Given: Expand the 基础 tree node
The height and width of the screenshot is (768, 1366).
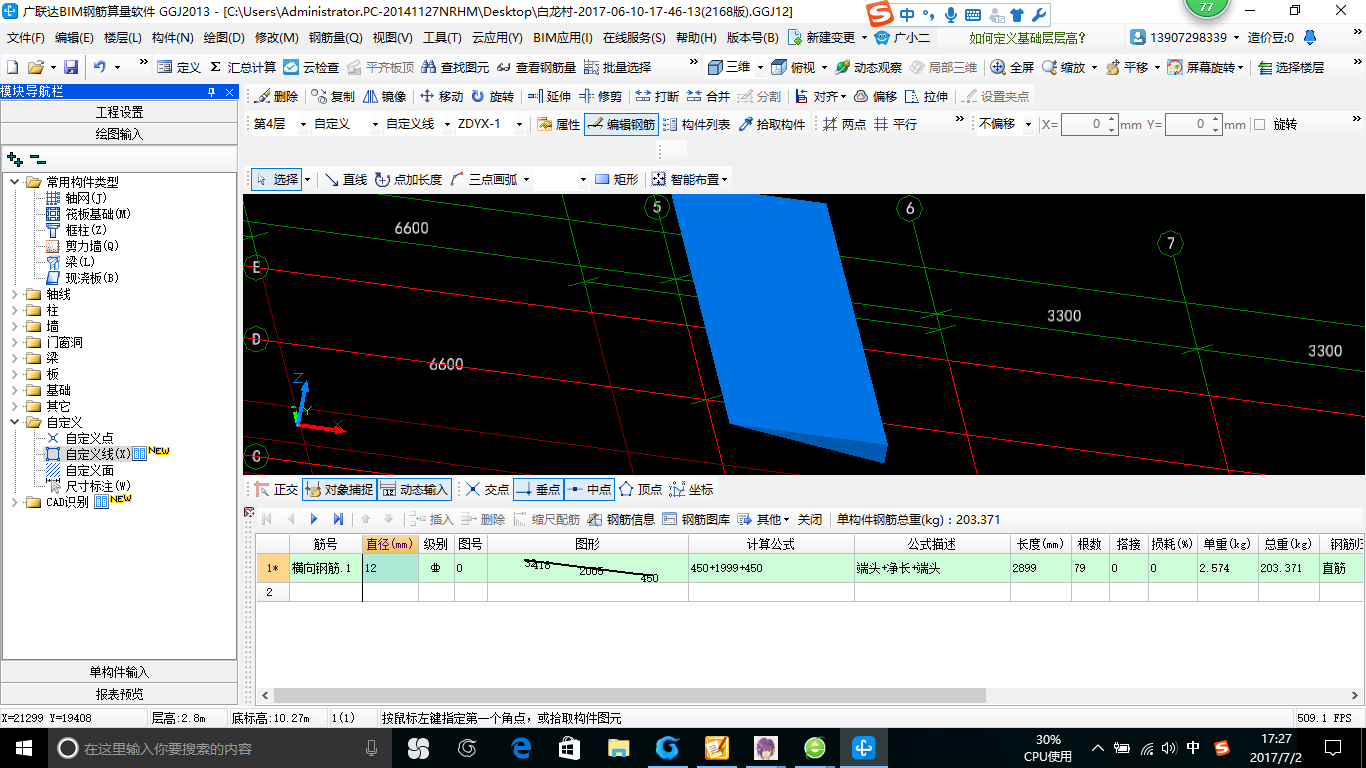Looking at the screenshot, I should click(14, 390).
